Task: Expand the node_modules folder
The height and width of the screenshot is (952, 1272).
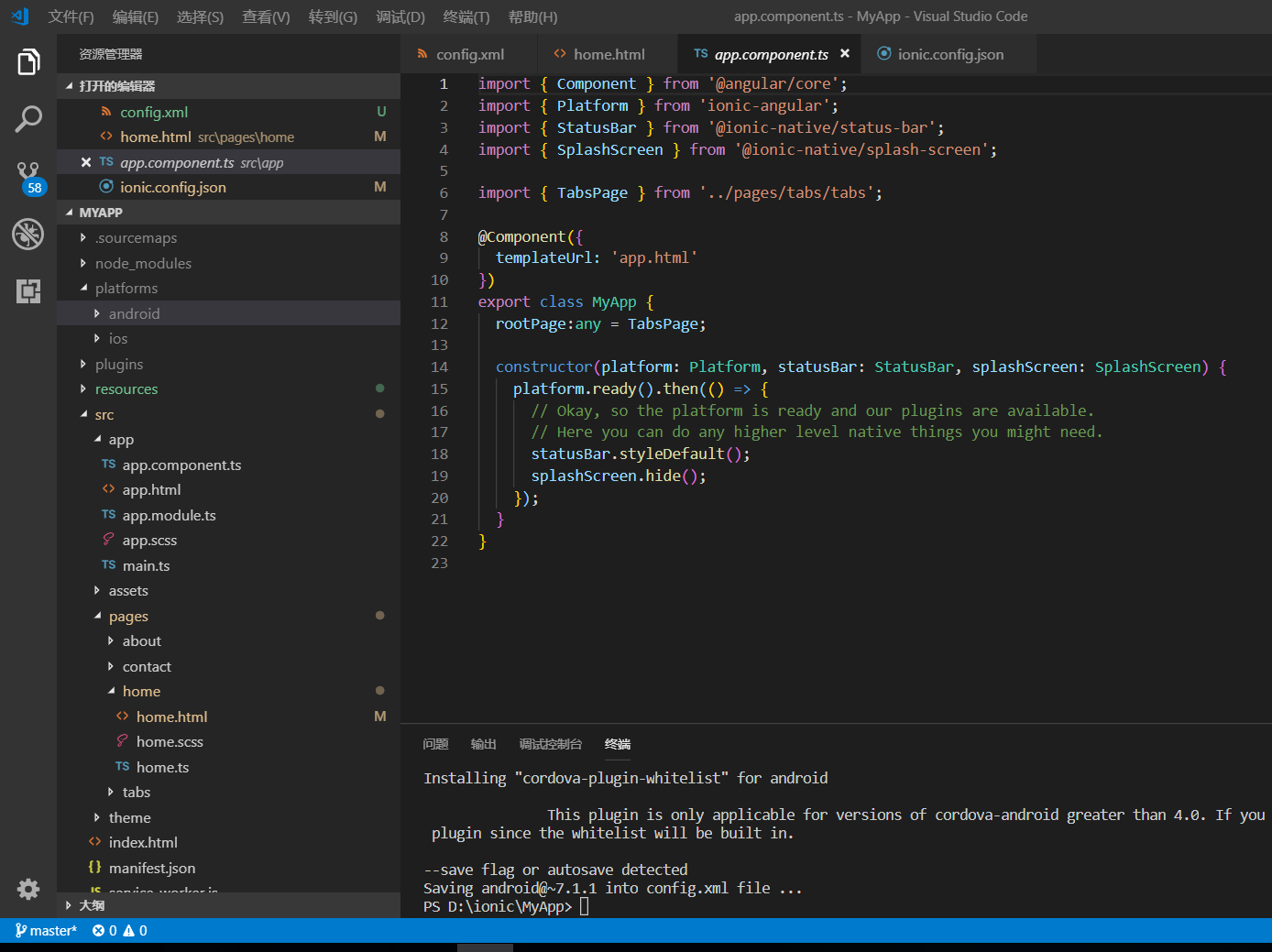Action: [x=143, y=263]
